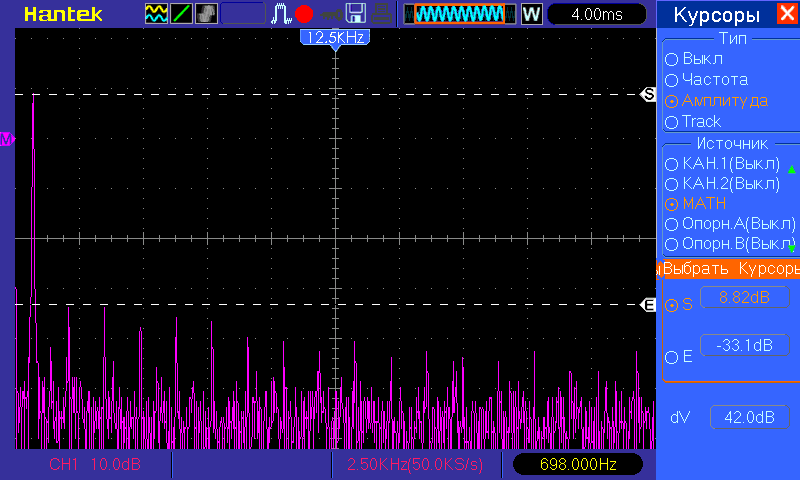The height and width of the screenshot is (480, 800).
Task: Select the green diagonal line icon
Action: coord(181,14)
